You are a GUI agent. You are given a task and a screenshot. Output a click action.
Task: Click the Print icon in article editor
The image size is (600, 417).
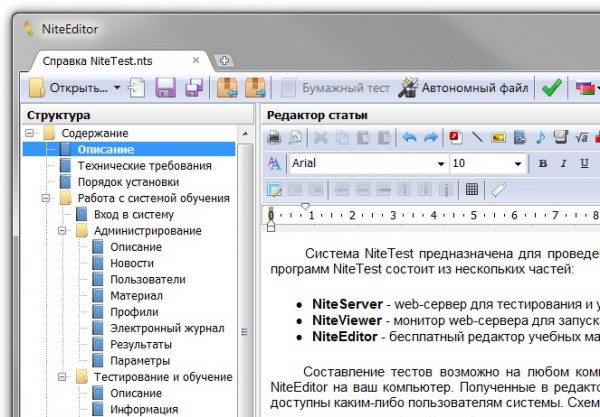(274, 137)
